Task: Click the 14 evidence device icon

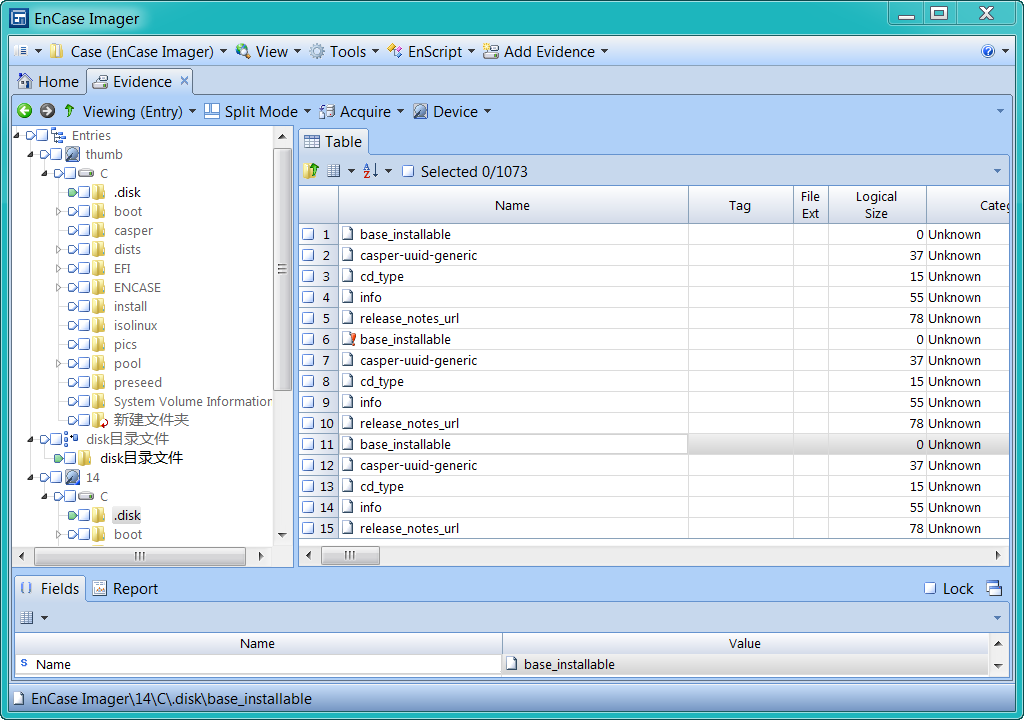Action: [x=73, y=477]
